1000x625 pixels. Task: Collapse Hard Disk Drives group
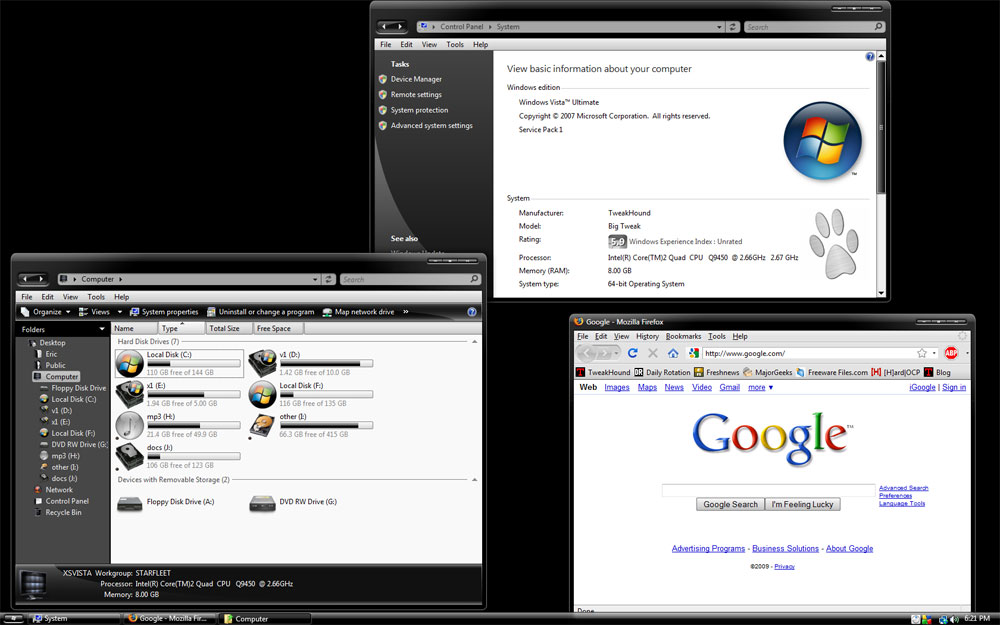474,342
